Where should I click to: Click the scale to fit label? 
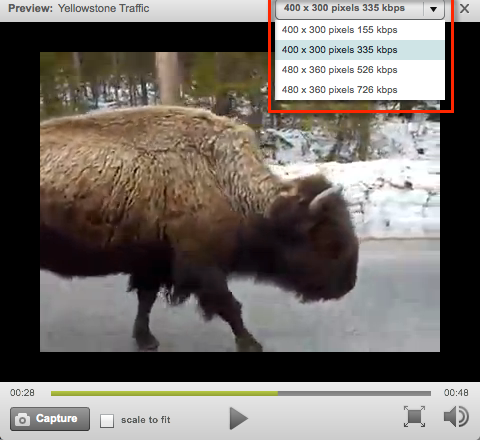(146, 420)
